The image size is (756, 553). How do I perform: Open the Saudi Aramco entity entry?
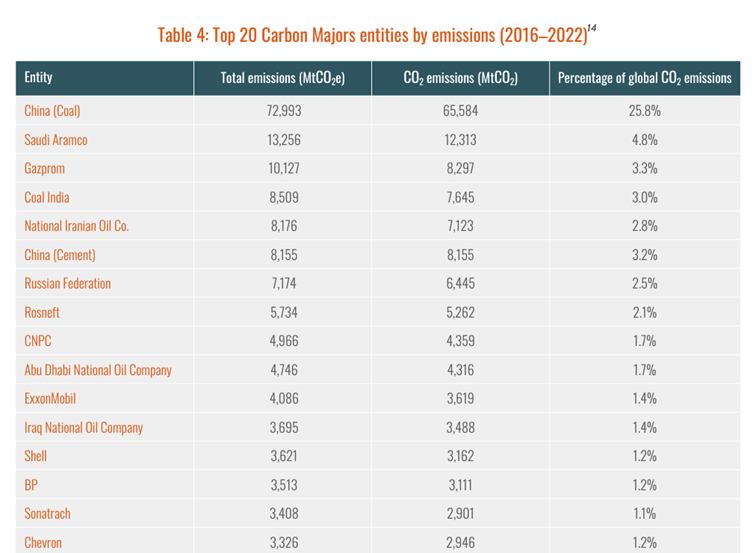[x=56, y=140]
